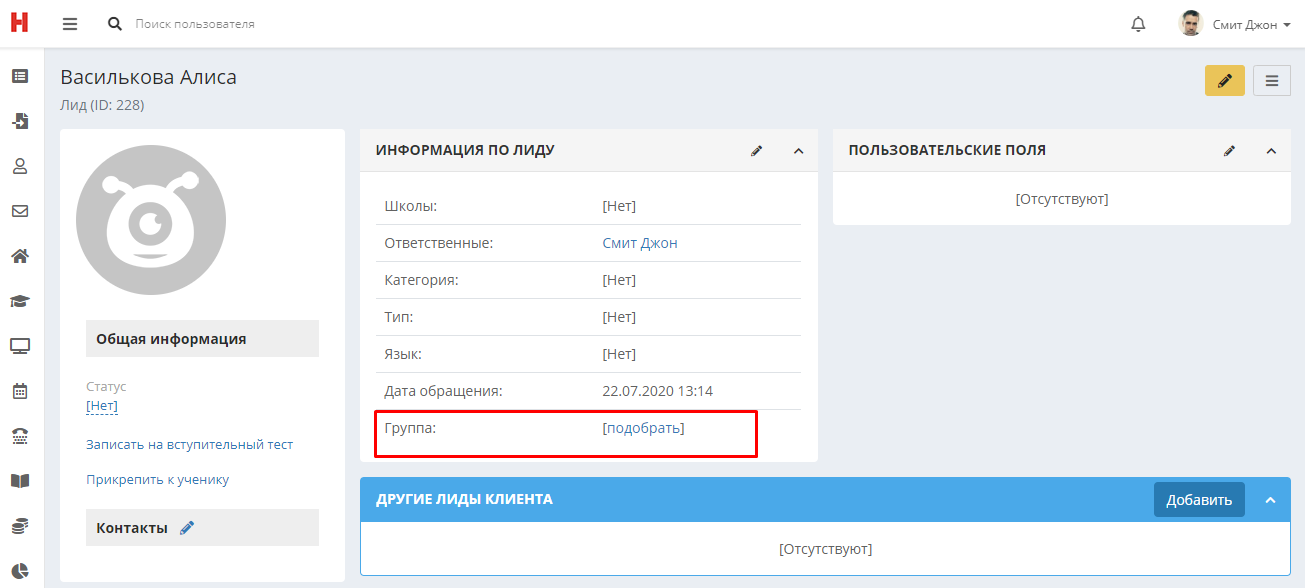1305x588 pixels.
Task: Click the Лид (ID: 228) text
Action: click(102, 104)
